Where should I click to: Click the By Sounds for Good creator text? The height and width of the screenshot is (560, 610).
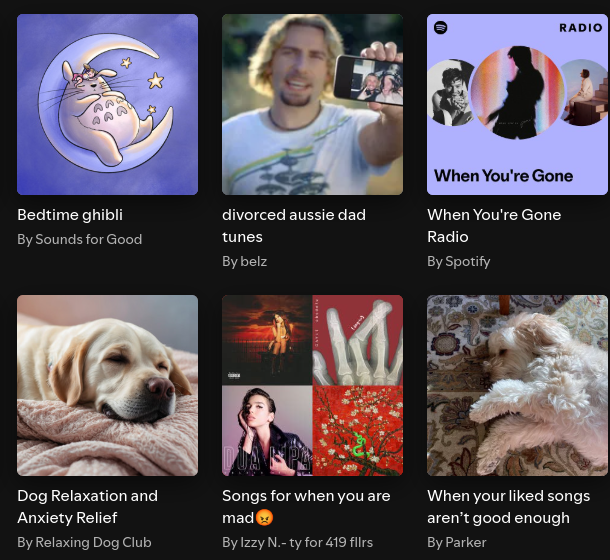[x=80, y=239]
